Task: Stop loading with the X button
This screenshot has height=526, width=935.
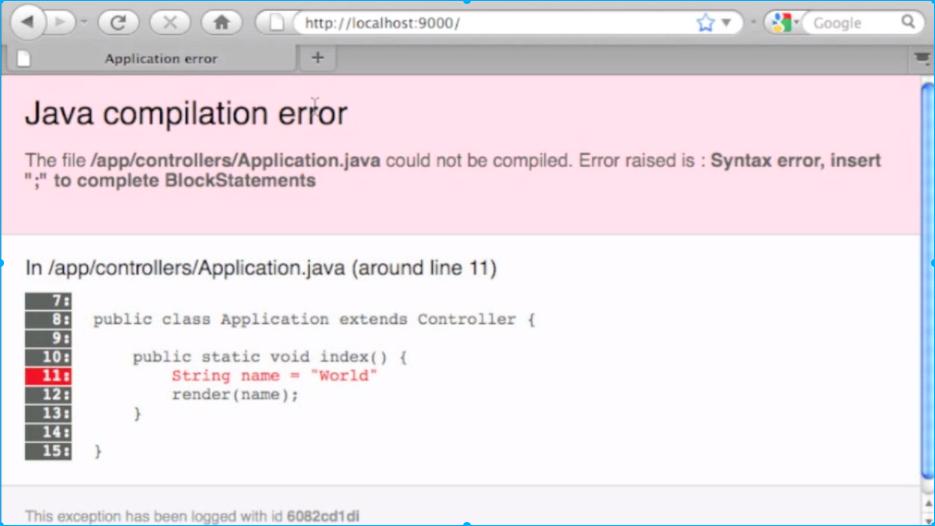Action: (x=170, y=23)
